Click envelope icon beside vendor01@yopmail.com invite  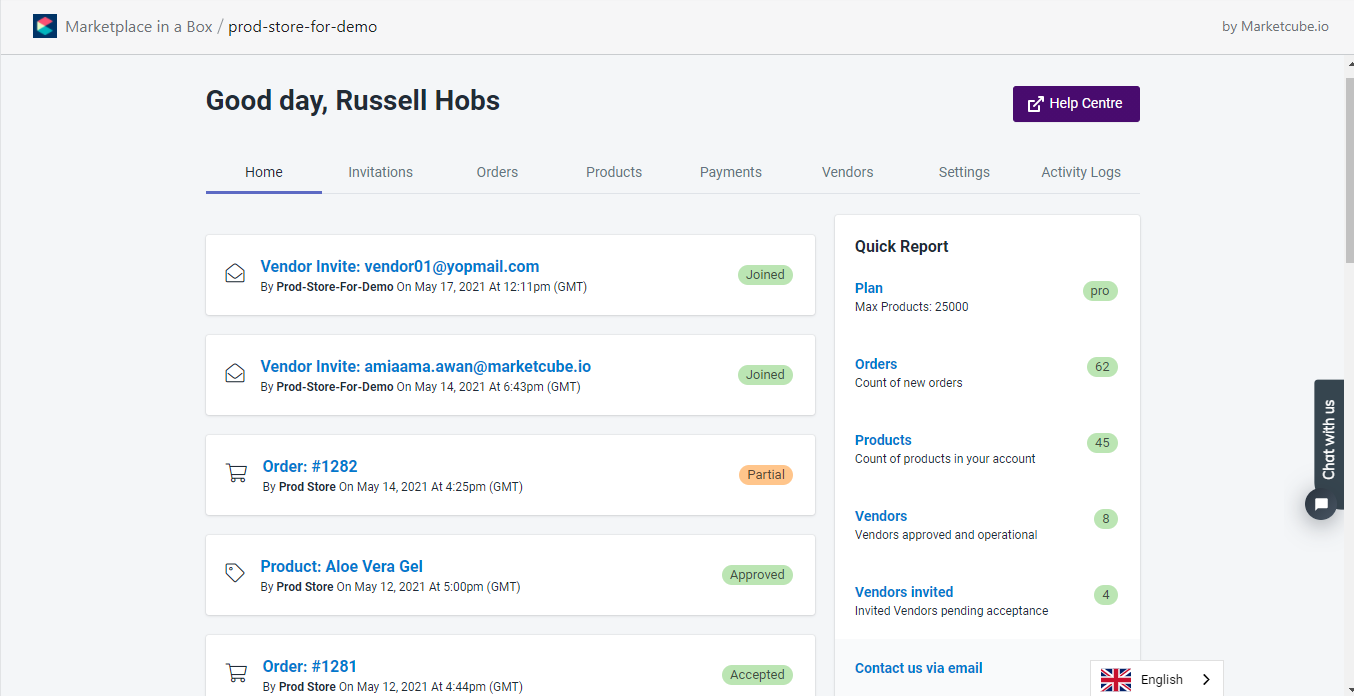pyautogui.click(x=235, y=274)
